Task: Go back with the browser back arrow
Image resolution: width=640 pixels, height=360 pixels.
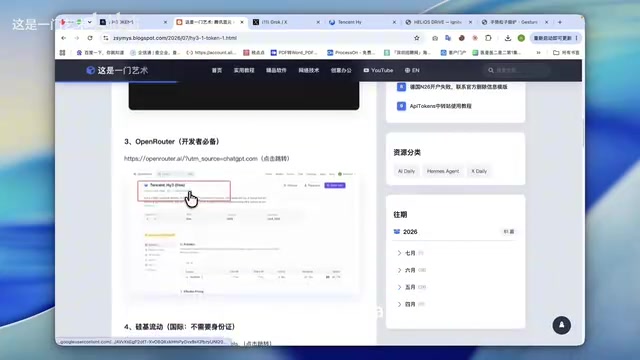Action: [x=64, y=38]
